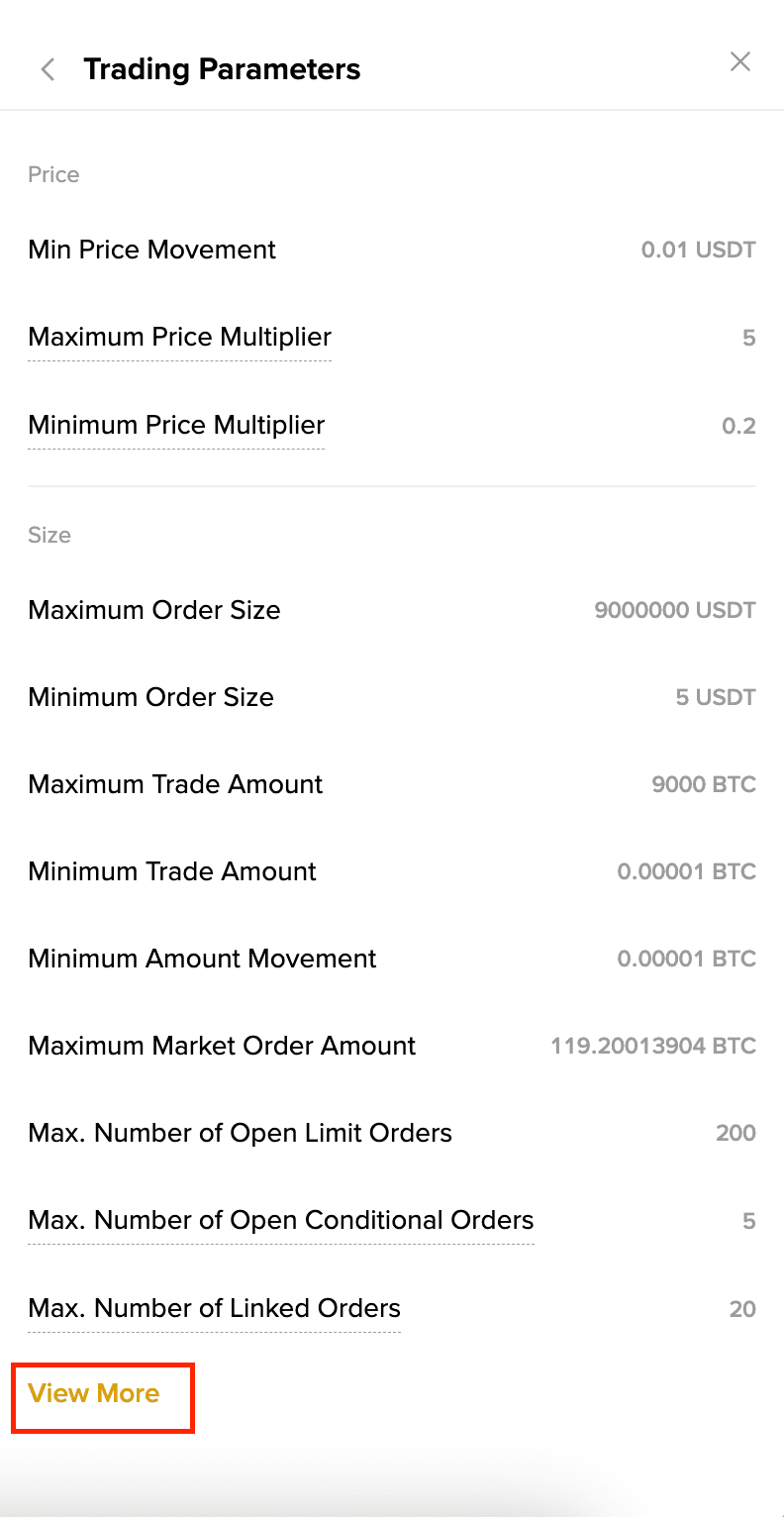
Task: Click Max. Number of Linked Orders label
Action: [x=214, y=1308]
